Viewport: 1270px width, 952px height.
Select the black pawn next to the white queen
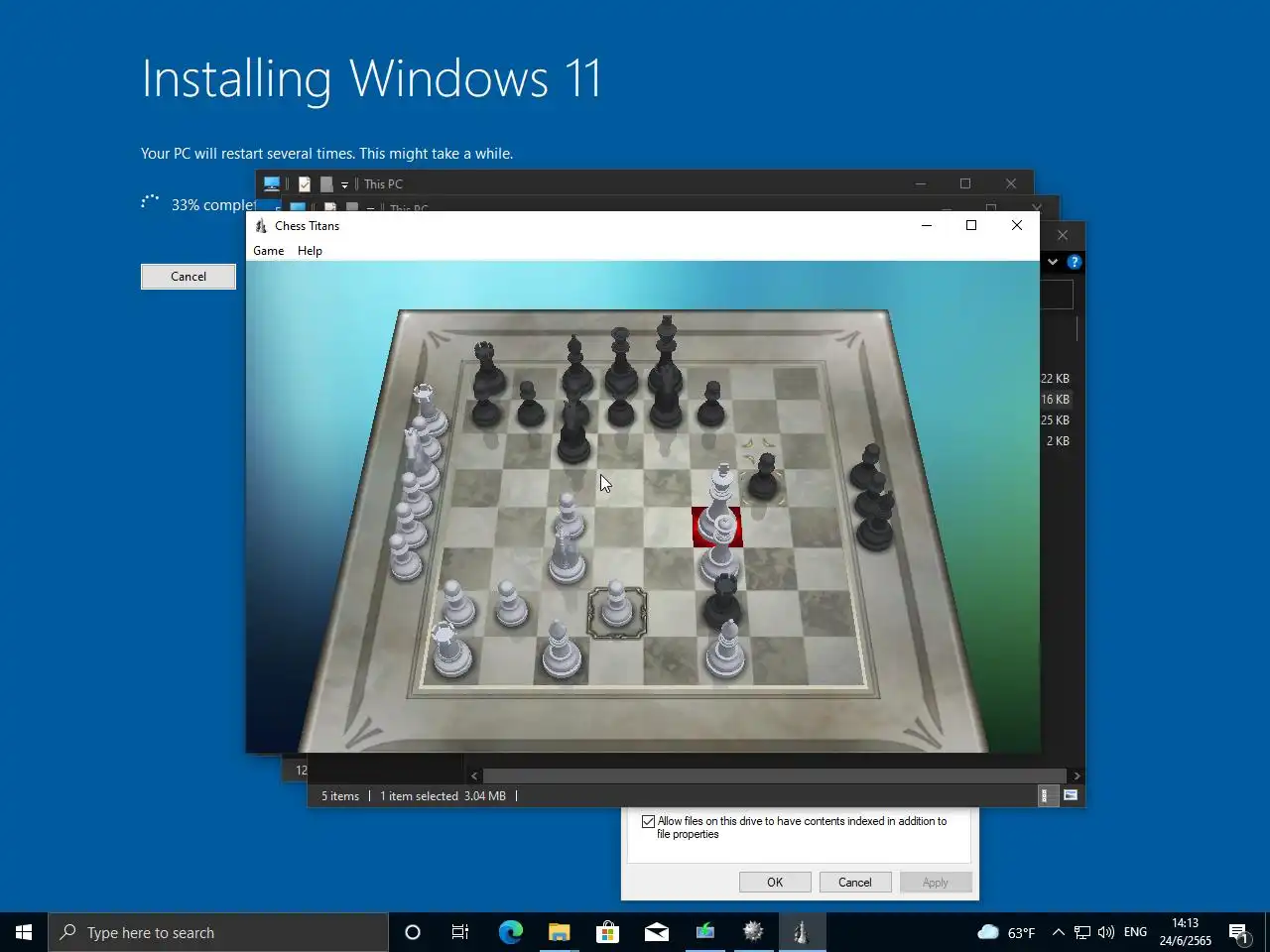[x=764, y=477]
